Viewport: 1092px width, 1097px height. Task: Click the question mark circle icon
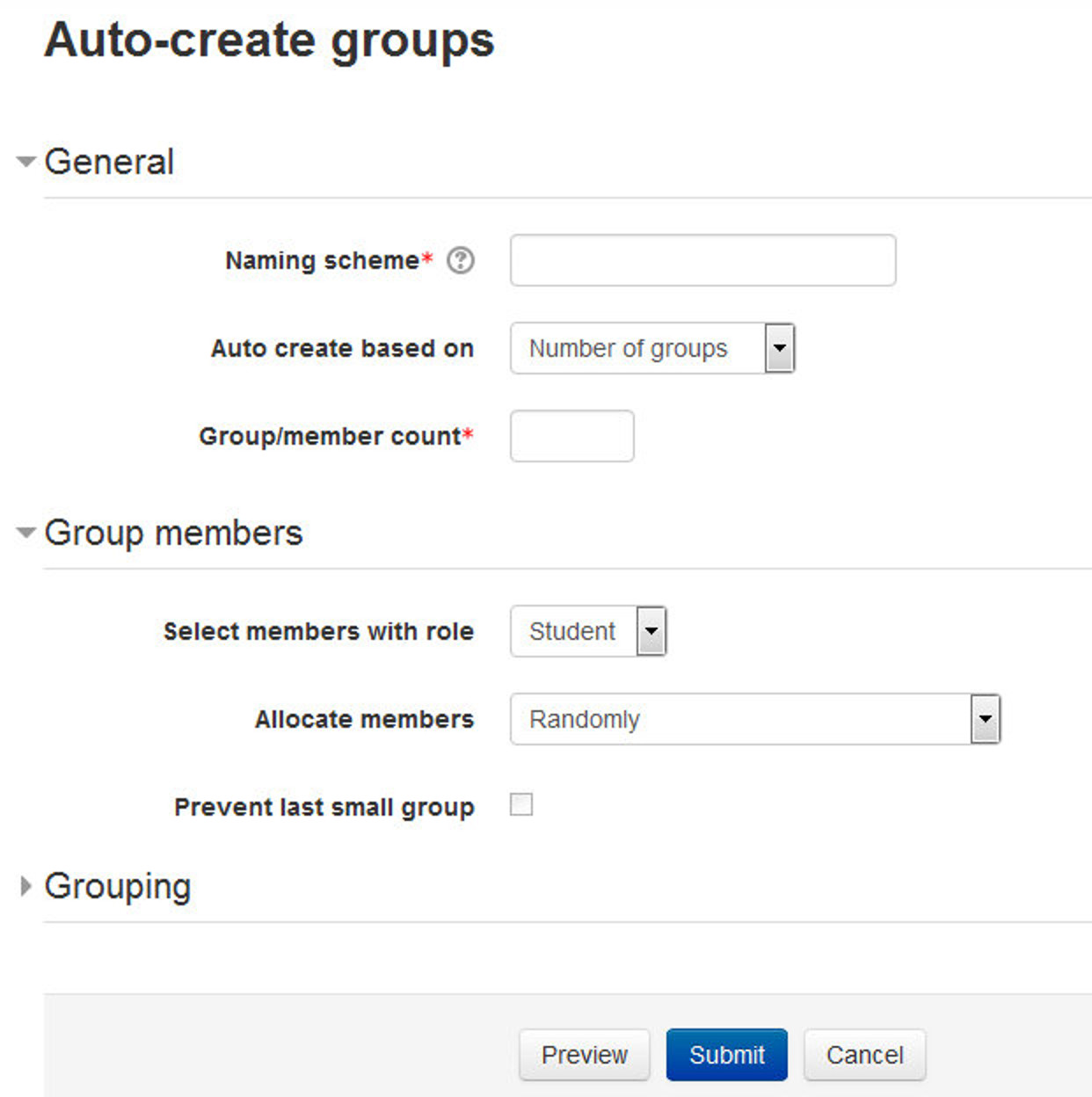point(461,260)
